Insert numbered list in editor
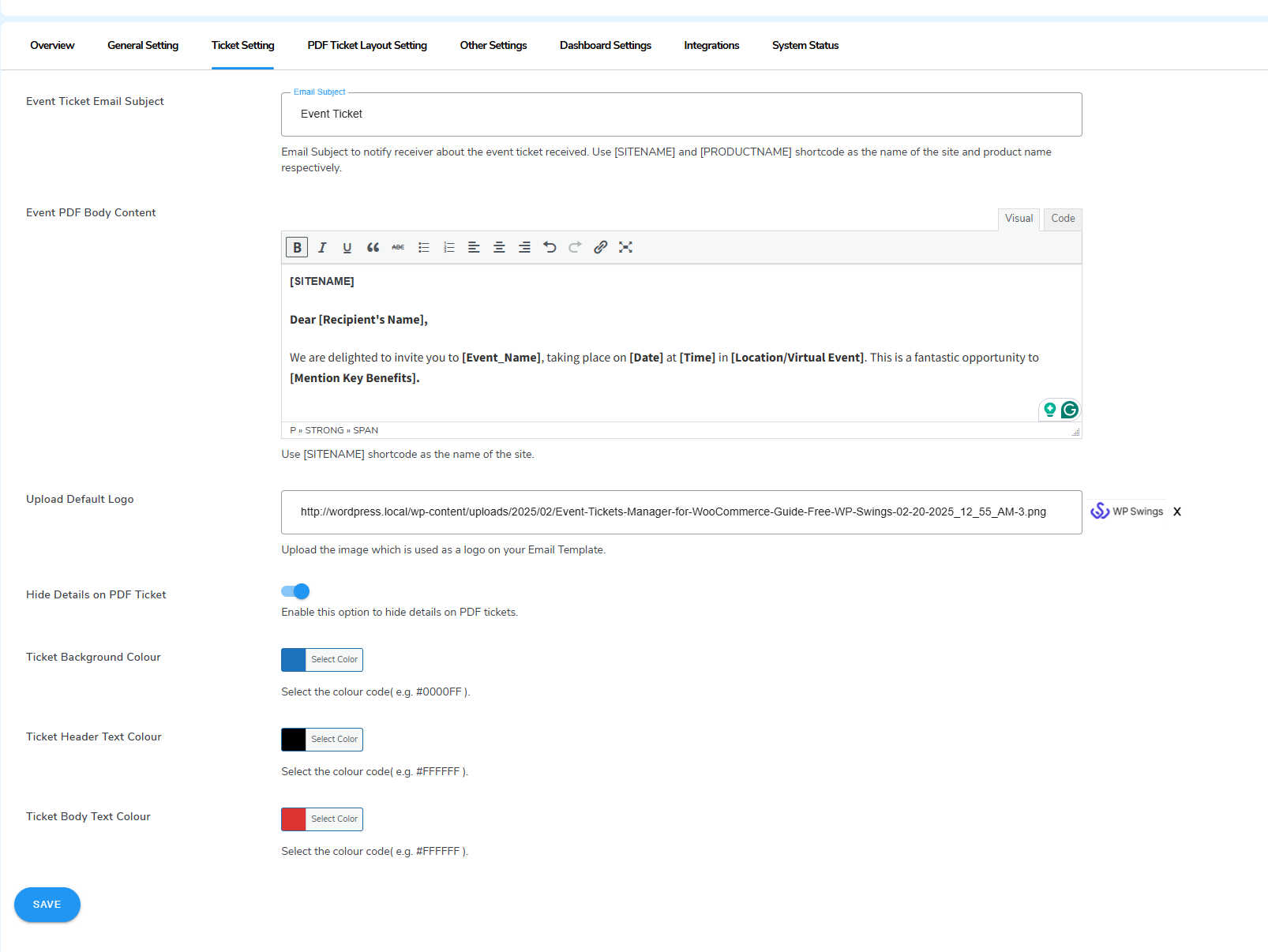The width and height of the screenshot is (1268, 952). click(448, 247)
